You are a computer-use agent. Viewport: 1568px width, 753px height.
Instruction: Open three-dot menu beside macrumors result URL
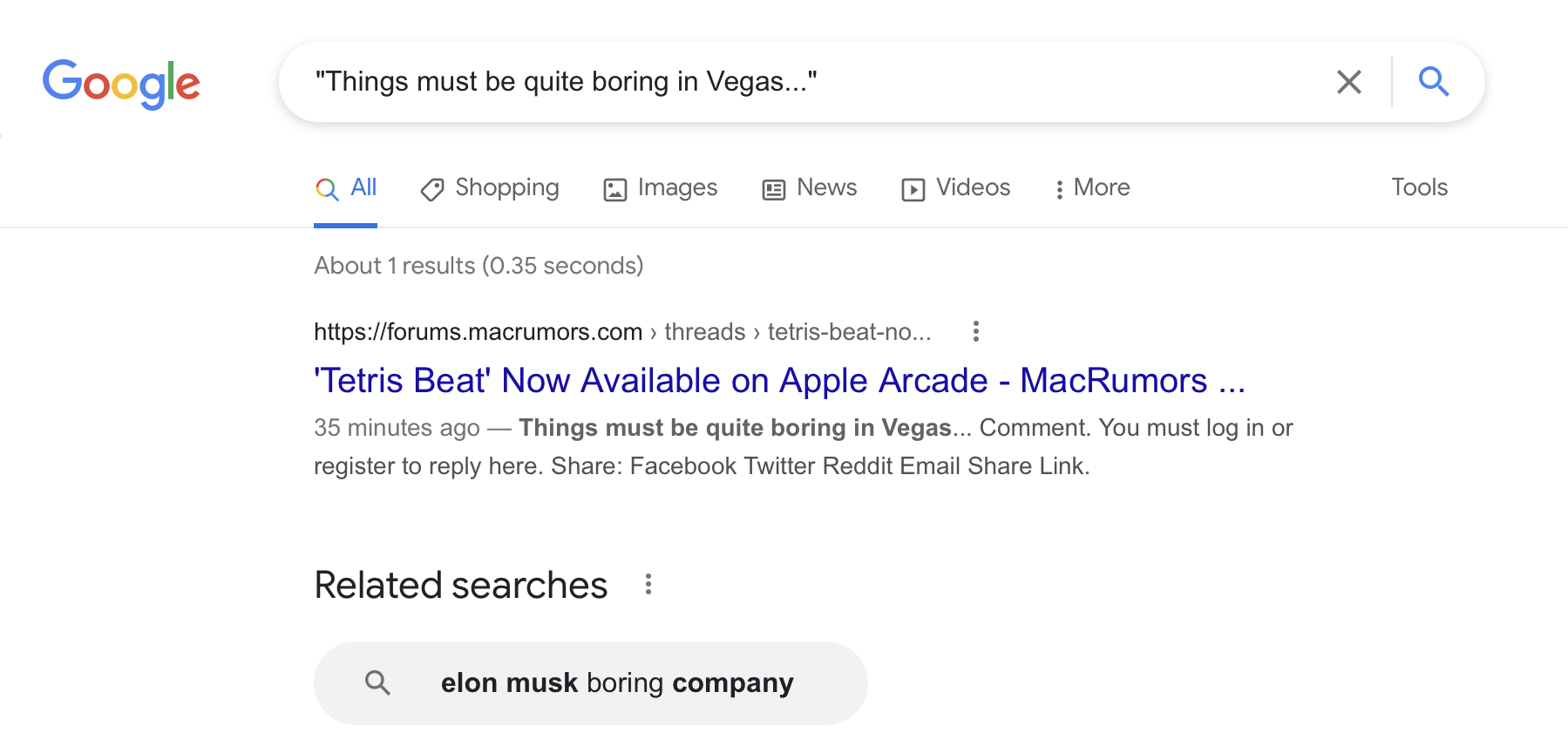coord(975,331)
